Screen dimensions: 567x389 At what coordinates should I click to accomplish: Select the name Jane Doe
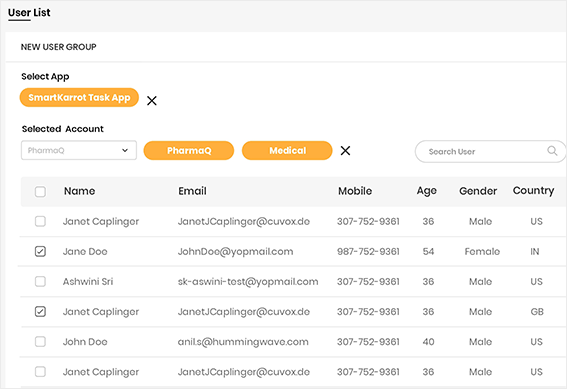point(85,252)
